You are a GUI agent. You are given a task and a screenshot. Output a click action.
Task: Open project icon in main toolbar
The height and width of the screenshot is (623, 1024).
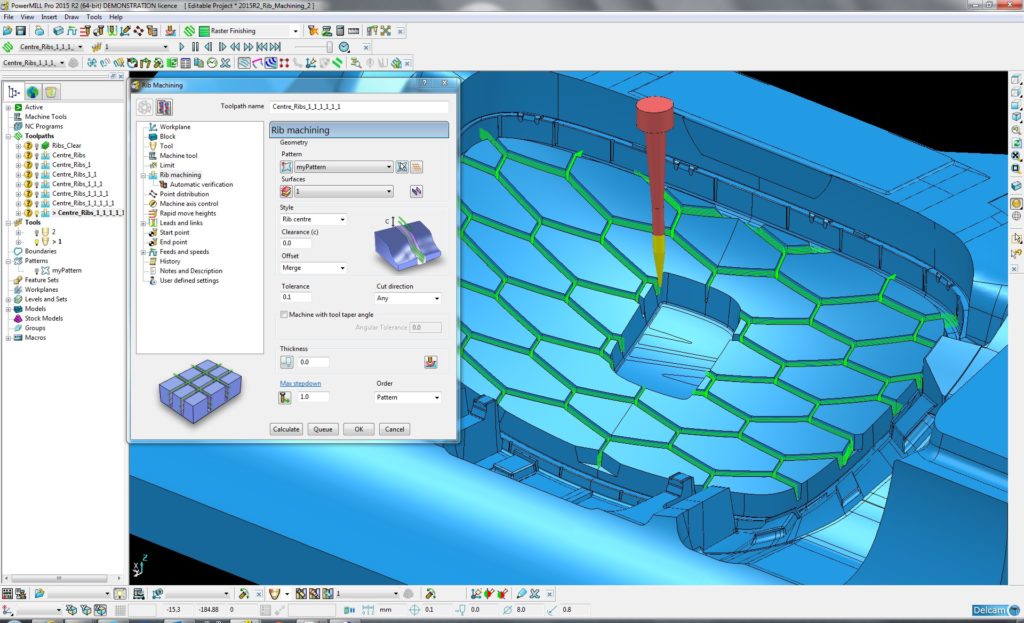pyautogui.click(x=7, y=31)
